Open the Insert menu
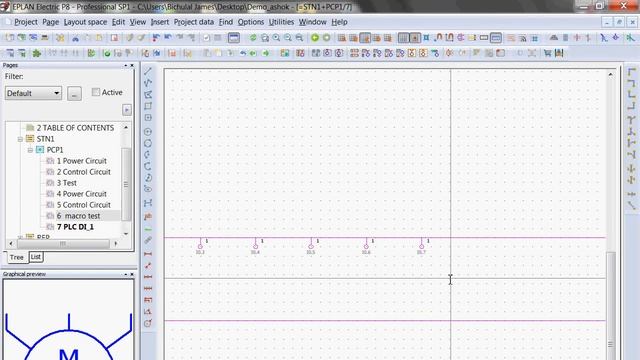This screenshot has width=640, height=360. [160, 22]
